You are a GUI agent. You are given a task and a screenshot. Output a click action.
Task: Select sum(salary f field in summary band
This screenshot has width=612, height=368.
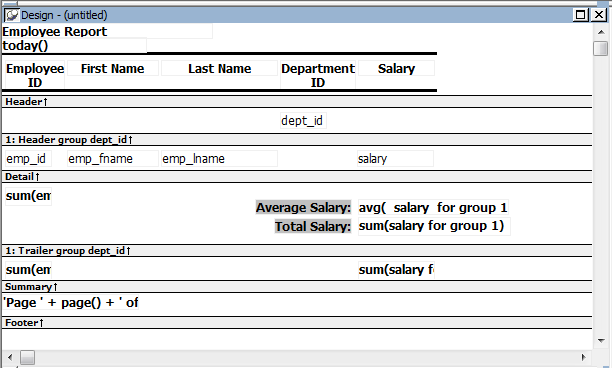(x=396, y=269)
